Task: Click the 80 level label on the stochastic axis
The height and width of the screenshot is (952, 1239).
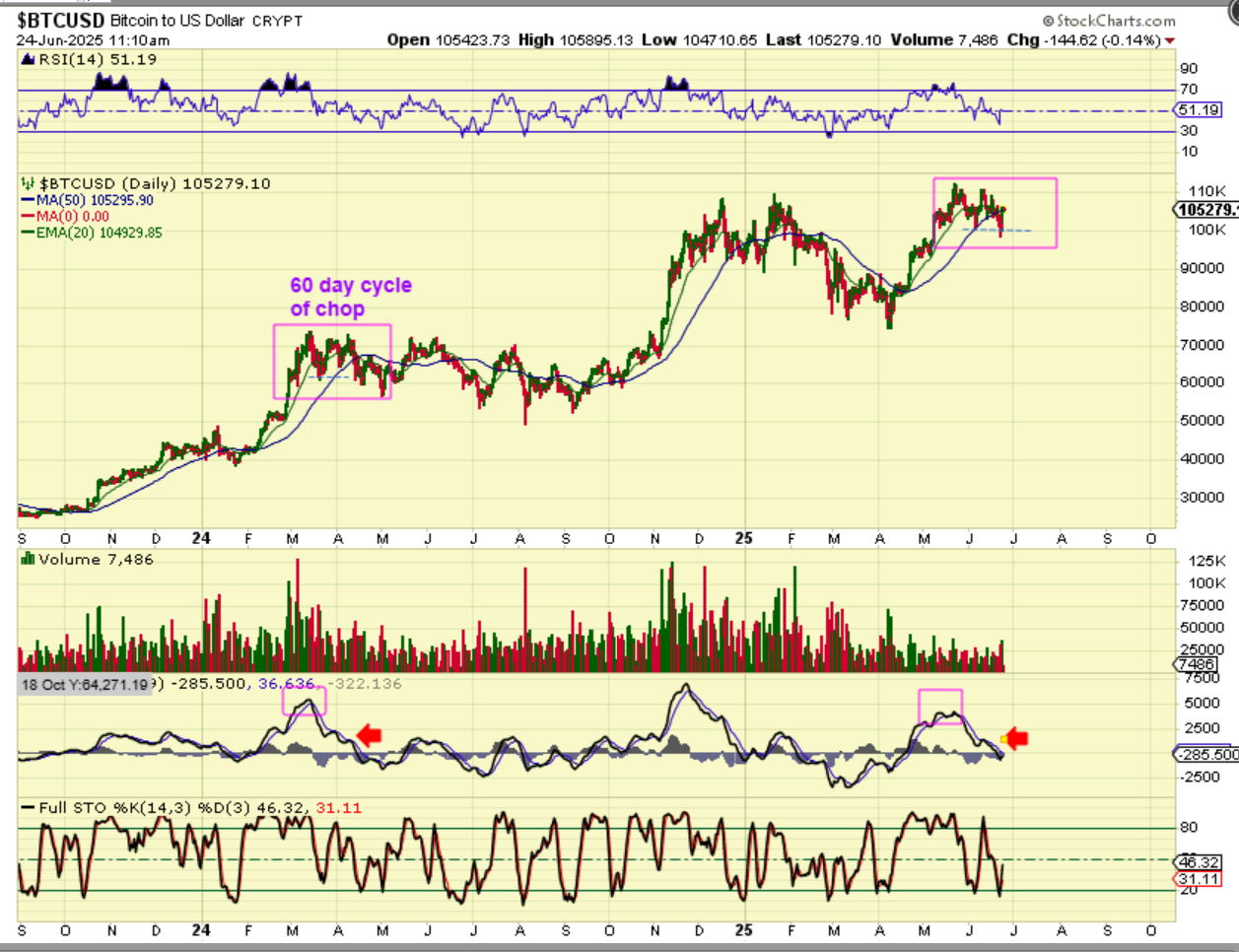Action: (1189, 828)
